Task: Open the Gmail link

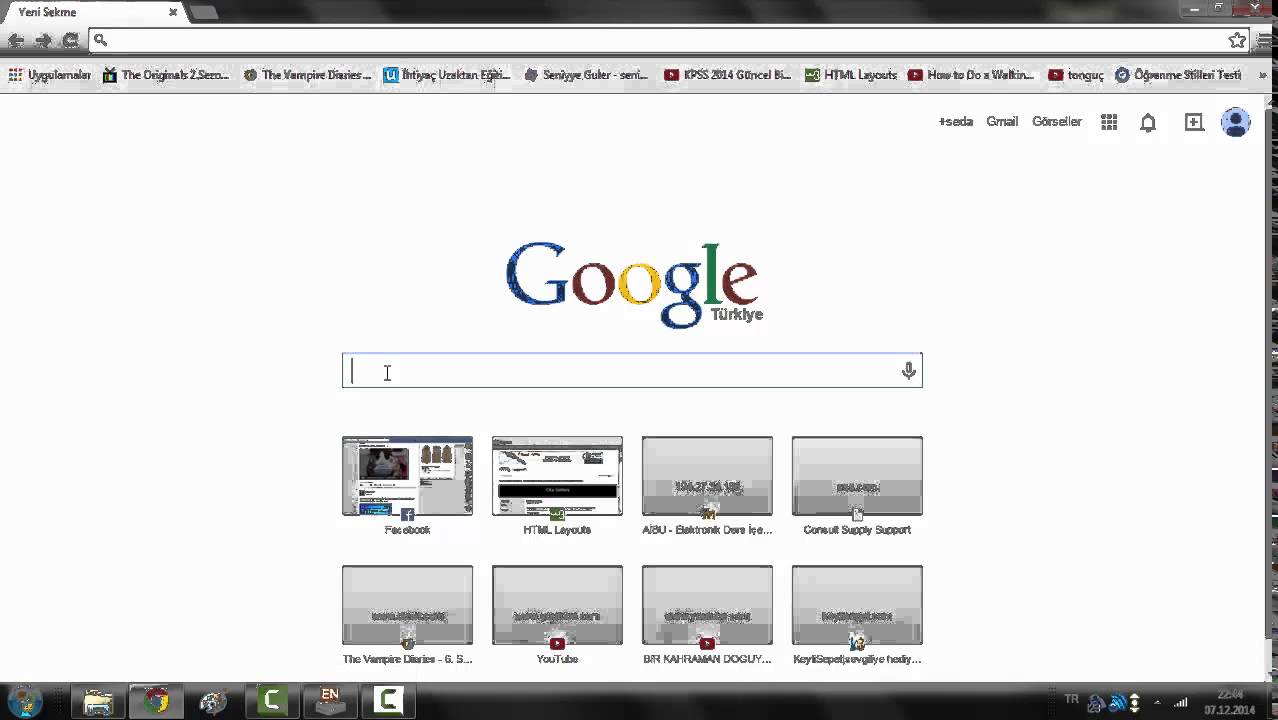Action: [x=1002, y=121]
